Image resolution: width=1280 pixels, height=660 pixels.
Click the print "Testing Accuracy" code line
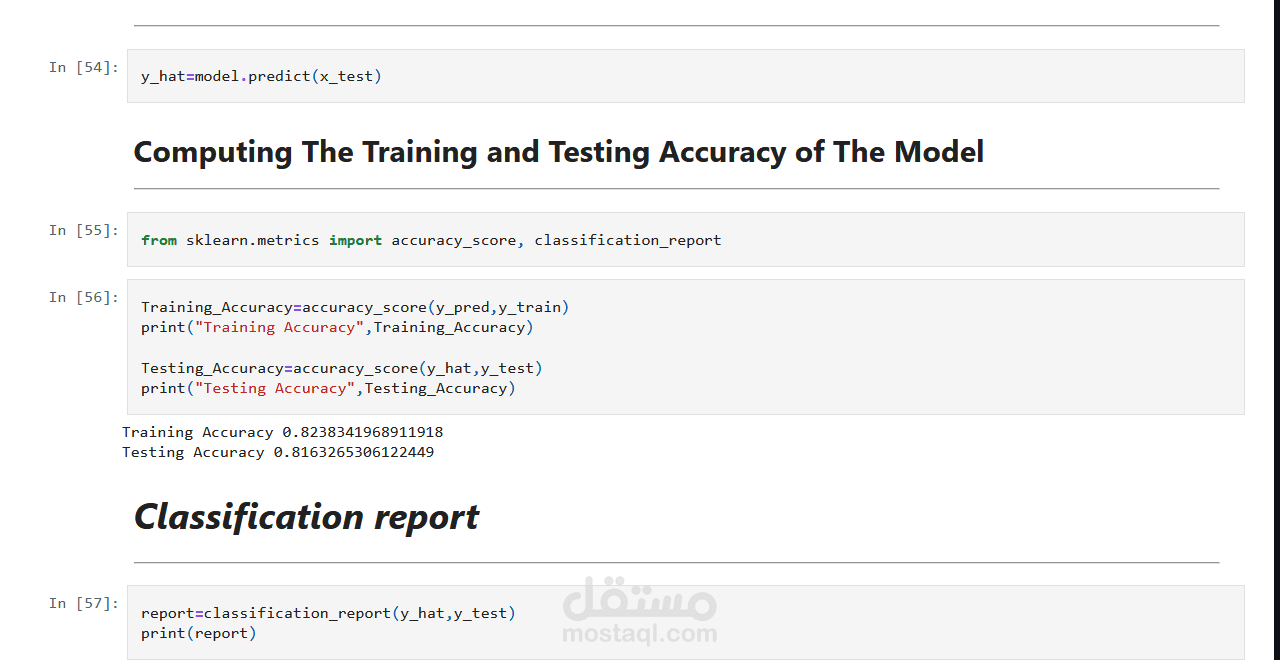(x=328, y=388)
